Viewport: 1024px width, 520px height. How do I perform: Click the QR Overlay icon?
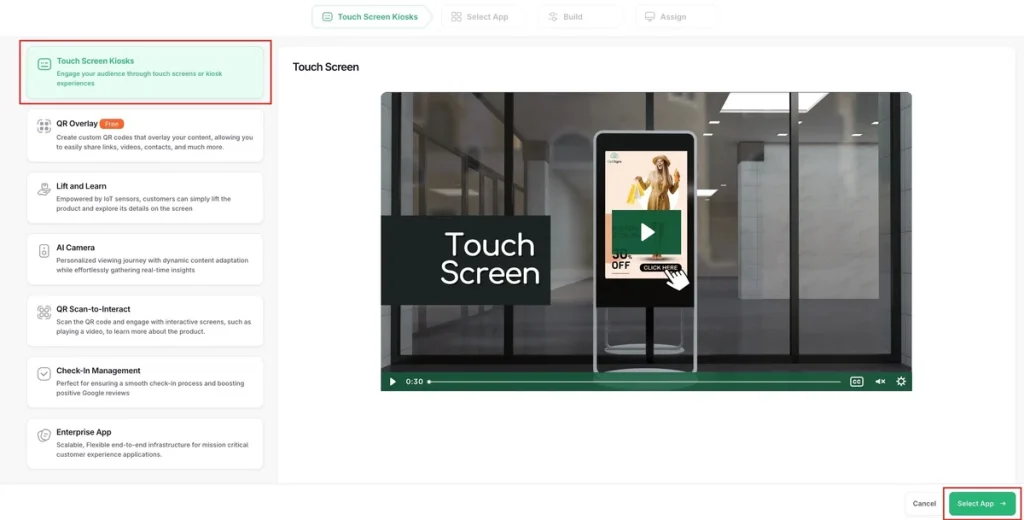[x=44, y=126]
